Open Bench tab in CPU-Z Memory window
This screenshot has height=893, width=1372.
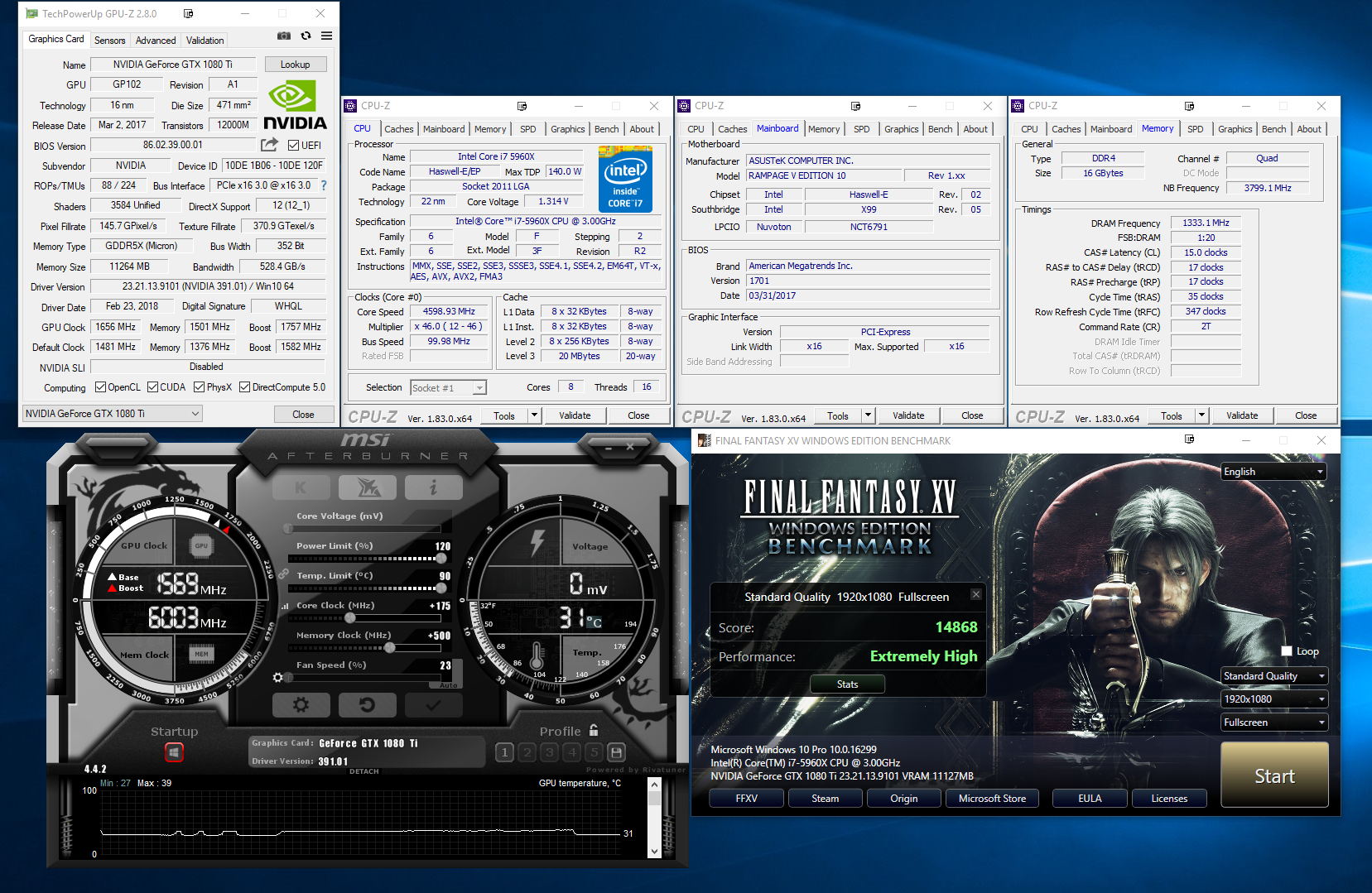[1273, 128]
